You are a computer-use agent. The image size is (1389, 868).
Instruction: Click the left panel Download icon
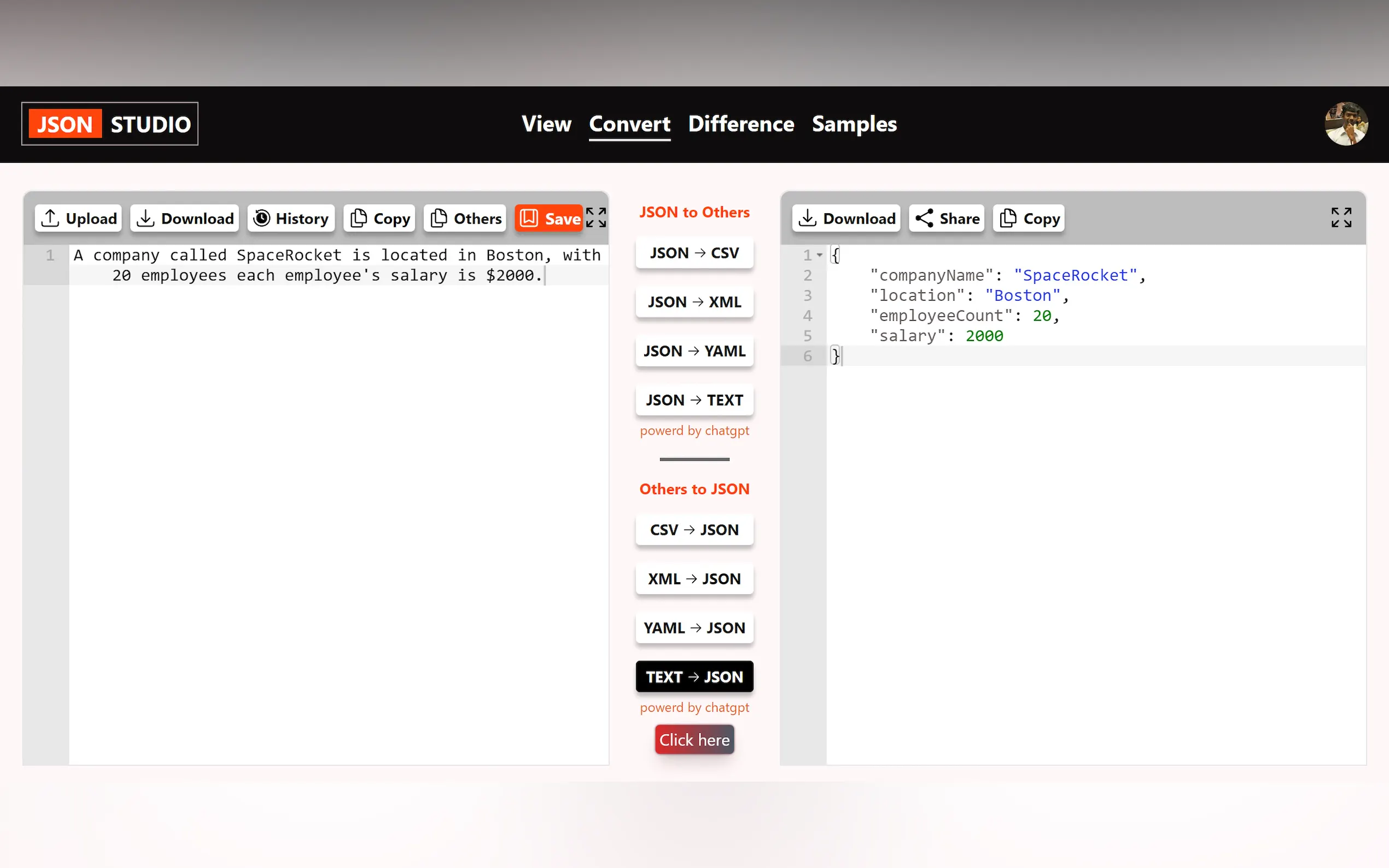[x=146, y=218]
